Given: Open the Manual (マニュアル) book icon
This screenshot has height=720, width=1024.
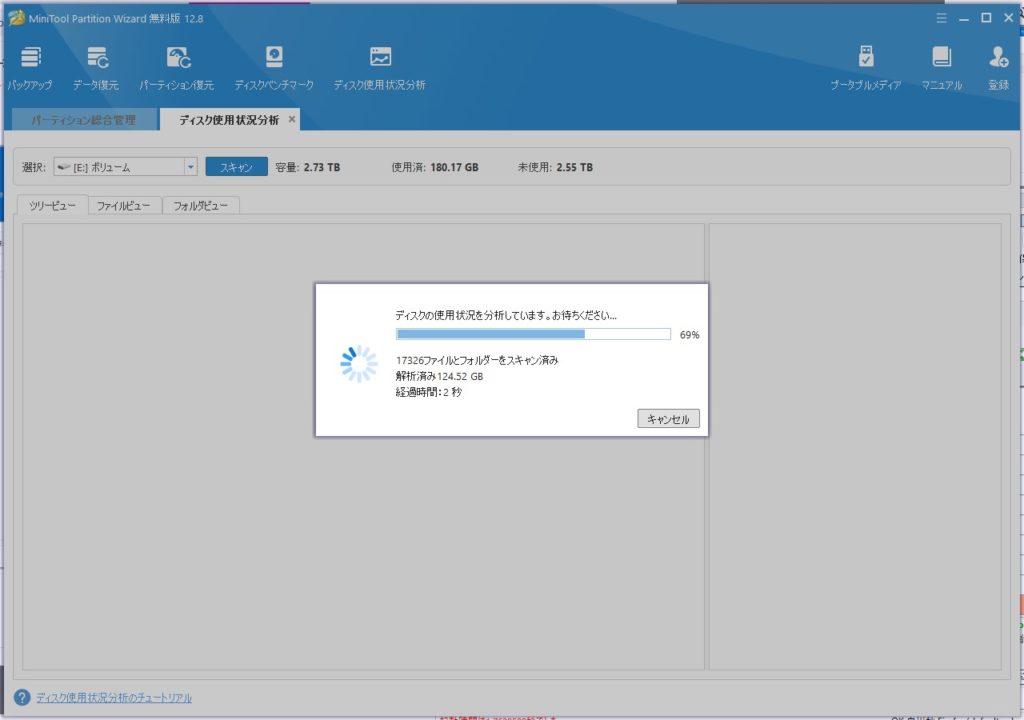Looking at the screenshot, I should tap(941, 57).
